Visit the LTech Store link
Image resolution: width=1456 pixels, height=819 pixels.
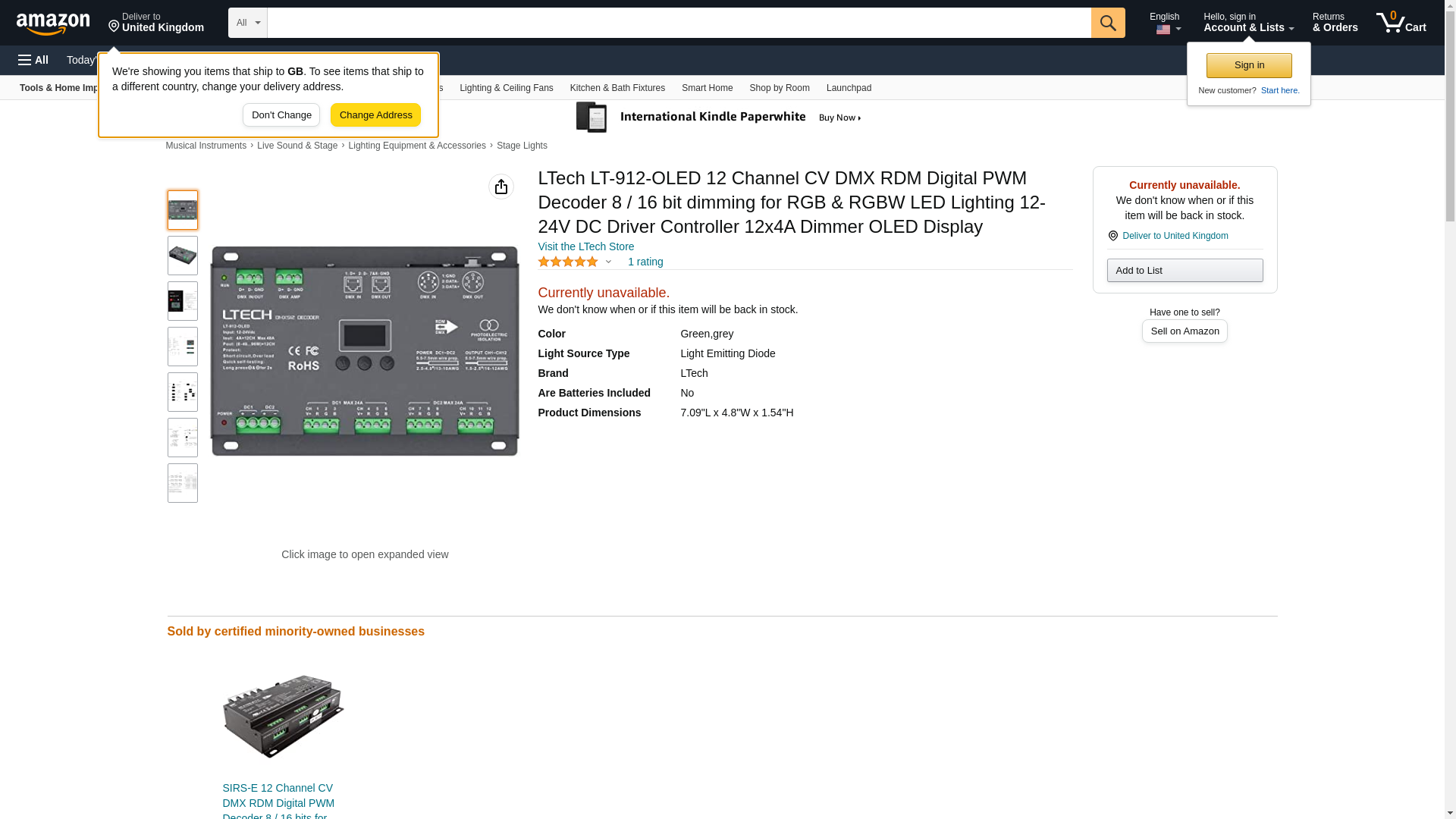point(585,246)
